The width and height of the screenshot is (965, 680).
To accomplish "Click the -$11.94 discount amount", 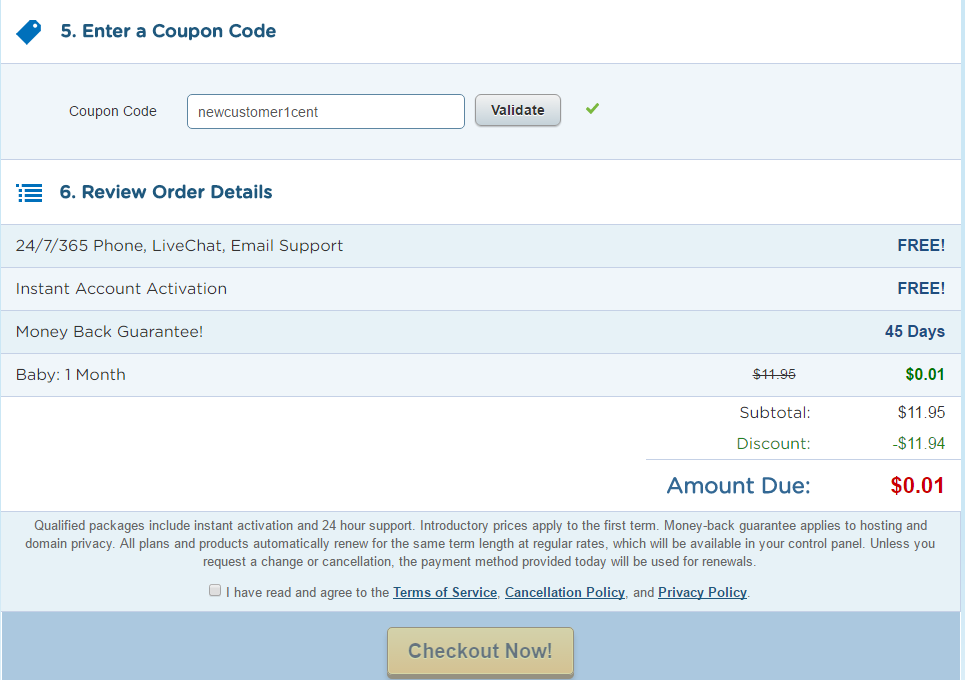I will coord(920,443).
